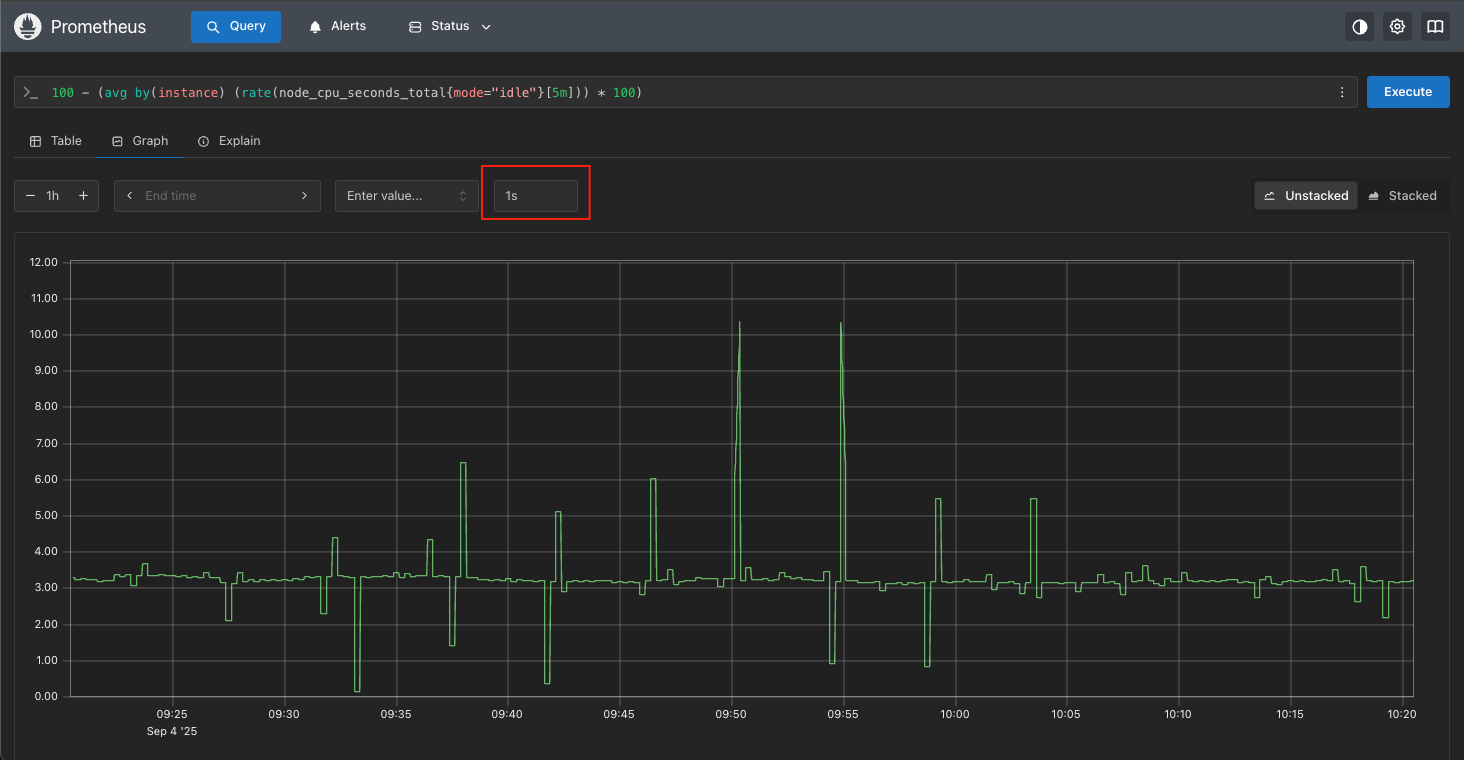Image resolution: width=1464 pixels, height=760 pixels.
Task: Switch graph to Stacked mode
Action: point(1402,196)
